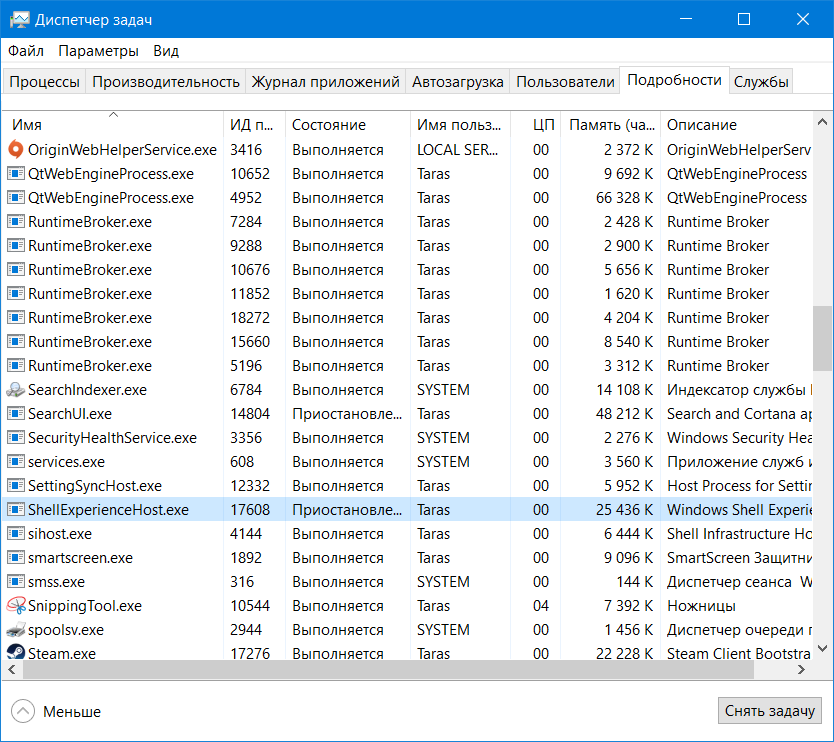Click the vertical scrollbar down arrow

[x=822, y=648]
